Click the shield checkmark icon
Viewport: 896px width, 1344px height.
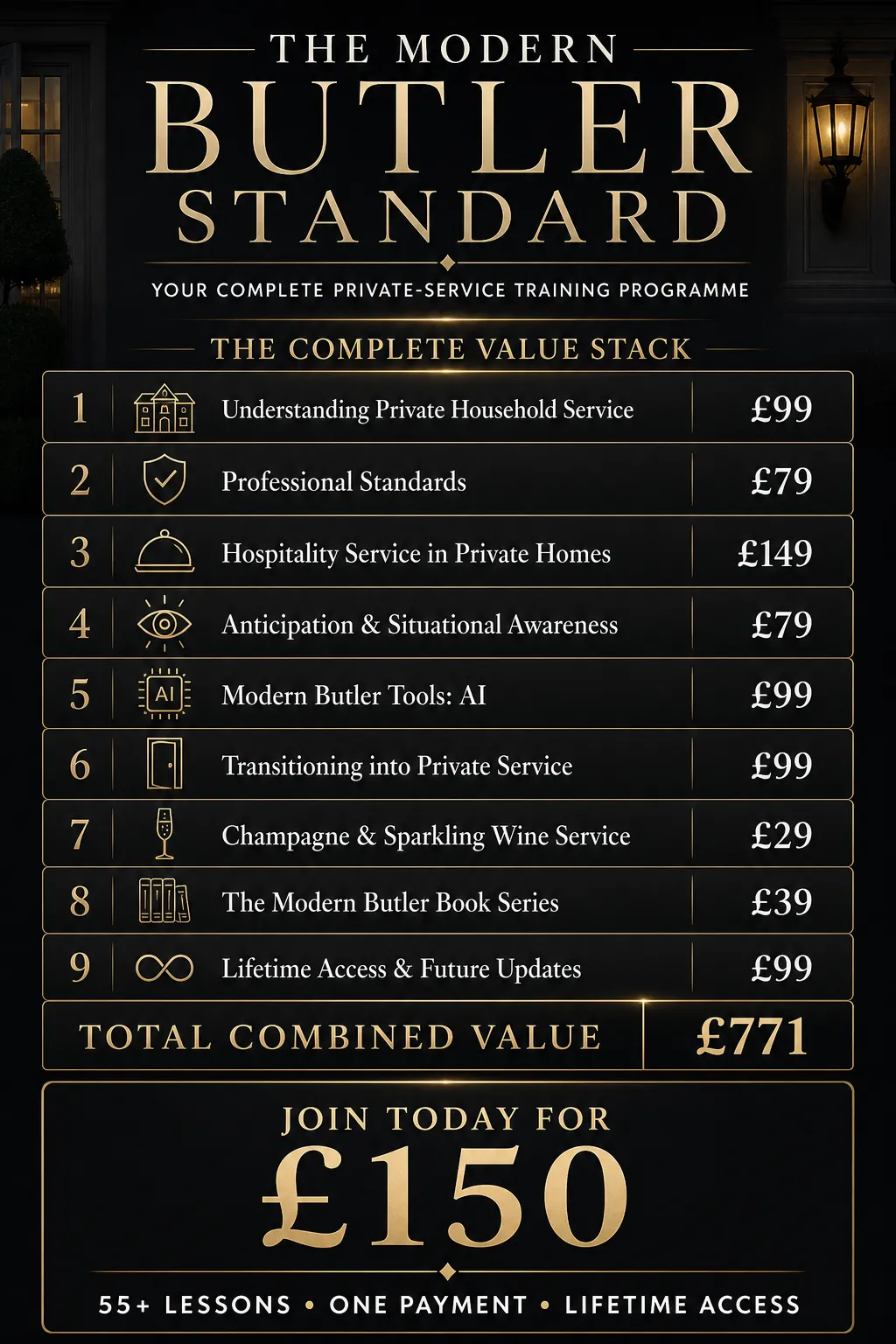coord(164,479)
